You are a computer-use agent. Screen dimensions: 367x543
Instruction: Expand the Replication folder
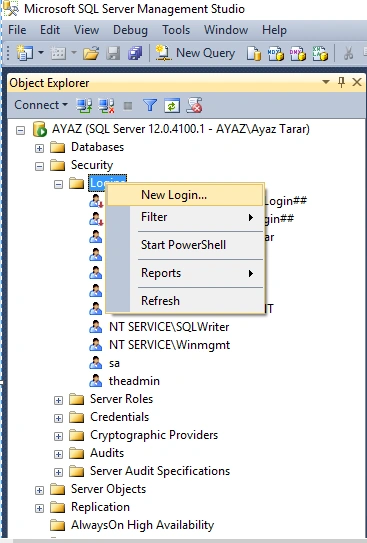pyautogui.click(x=39, y=508)
